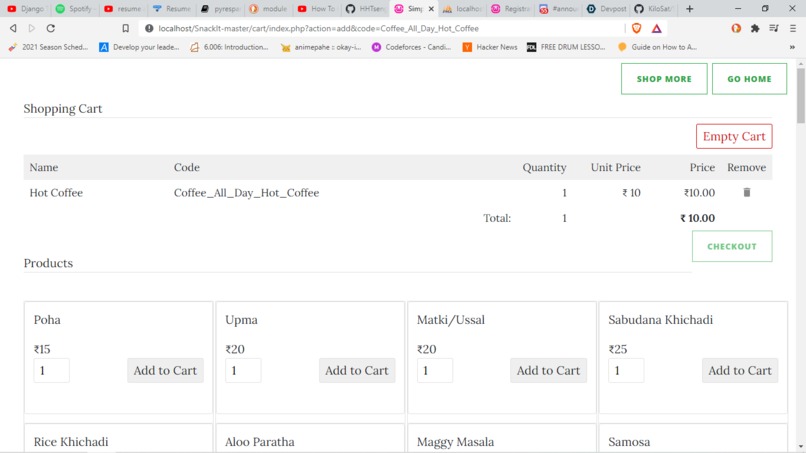Add Sabudana Khichadi to cart
The width and height of the screenshot is (806, 453).
point(740,370)
